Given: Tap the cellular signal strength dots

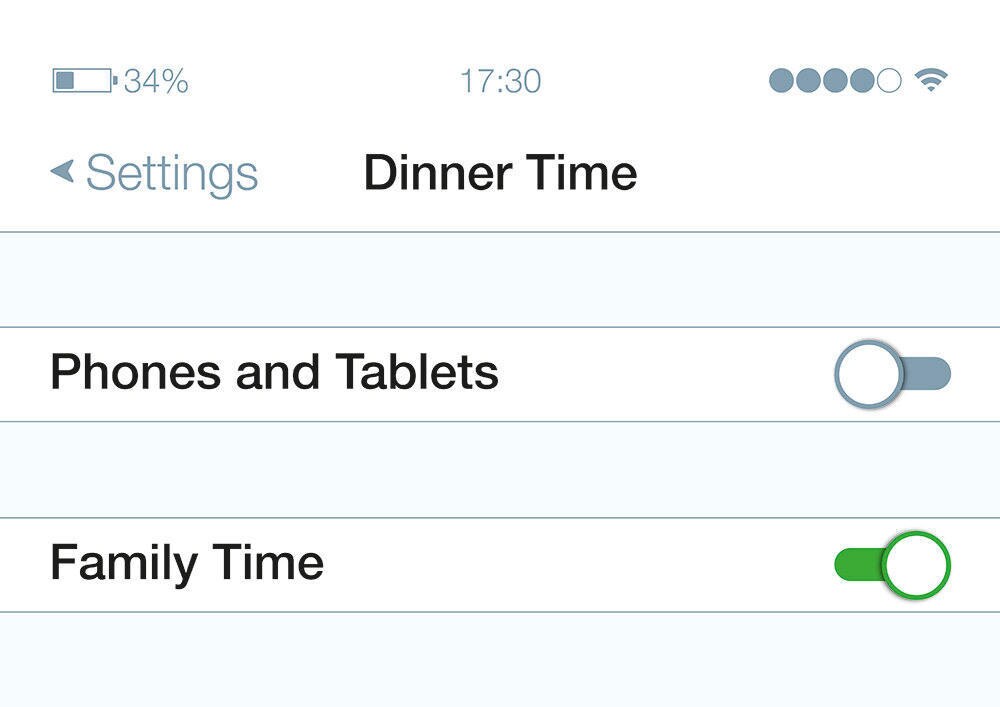Looking at the screenshot, I should [835, 81].
